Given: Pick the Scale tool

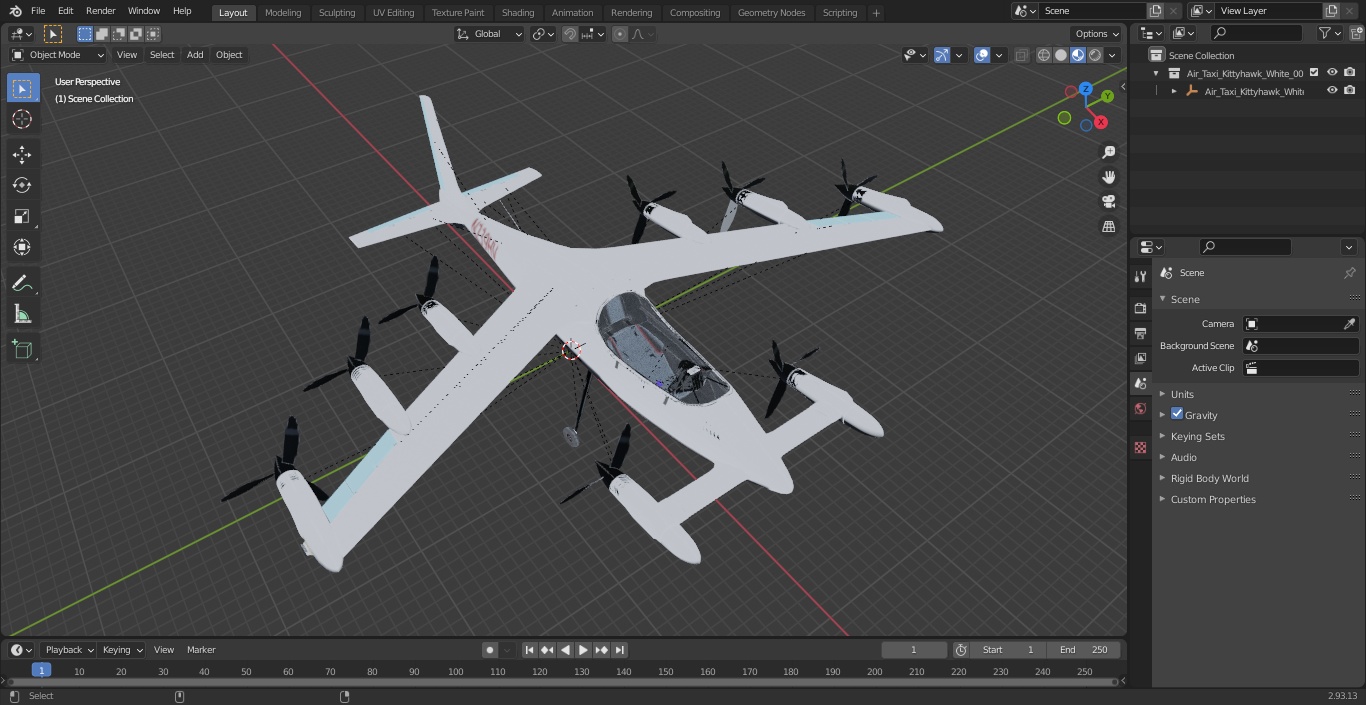Looking at the screenshot, I should click(22, 216).
